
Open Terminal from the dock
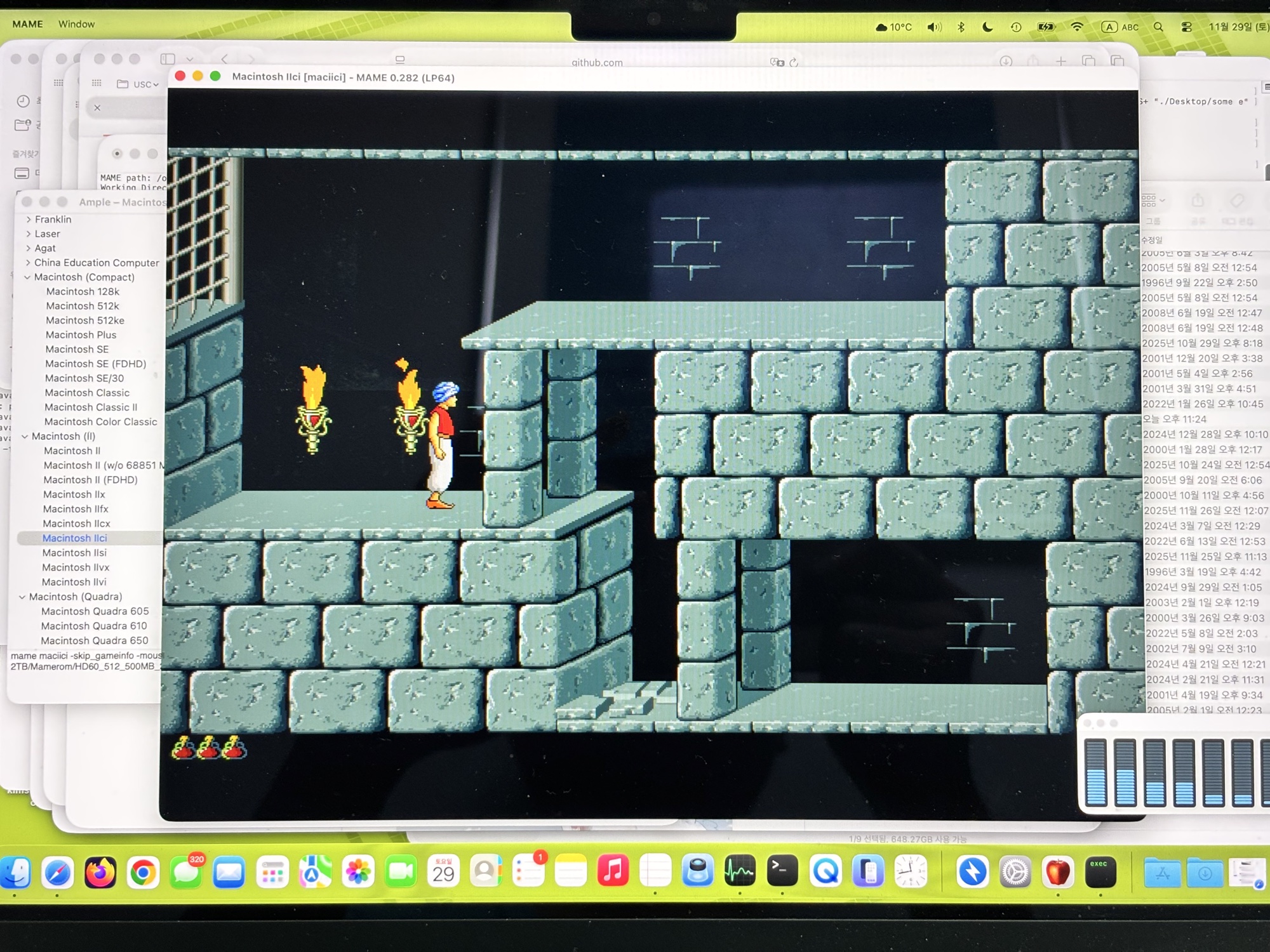[782, 871]
